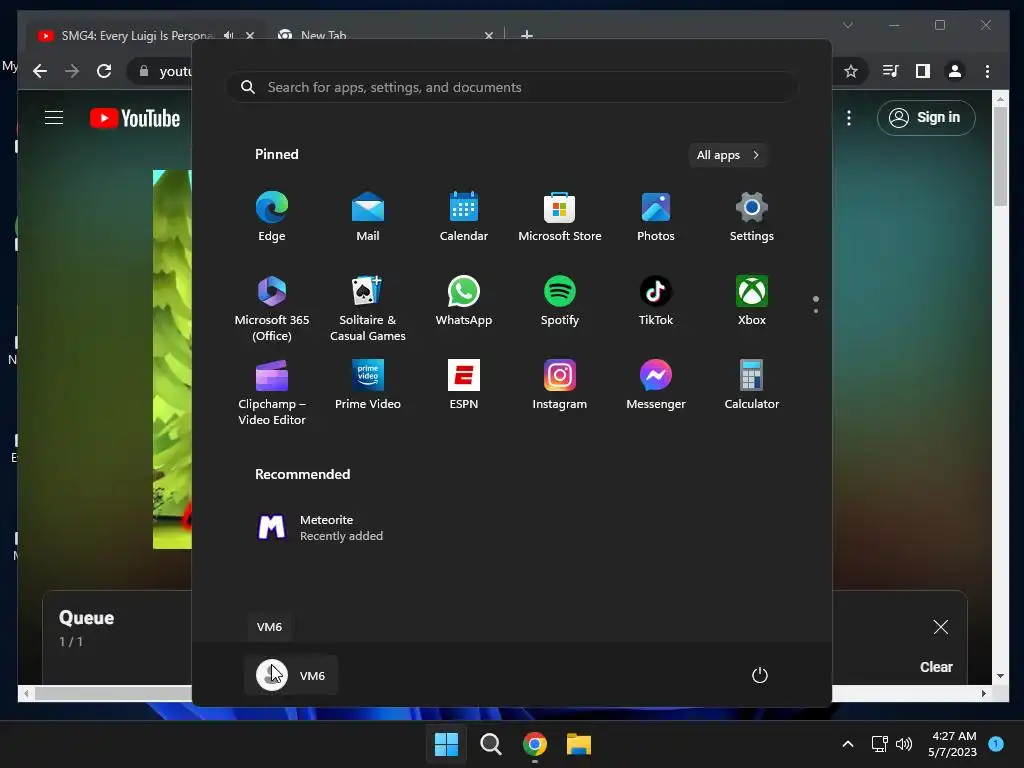The height and width of the screenshot is (768, 1024).
Task: Open Edge from pinned apps
Action: pos(272,217)
